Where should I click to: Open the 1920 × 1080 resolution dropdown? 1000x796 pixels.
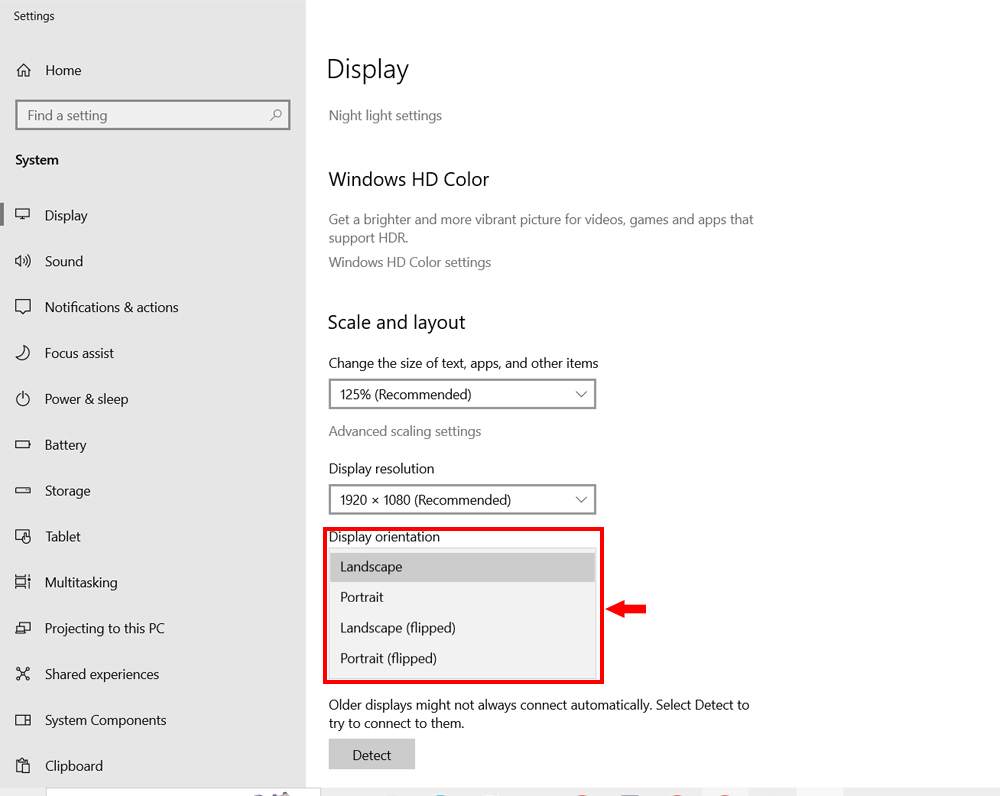pyautogui.click(x=462, y=499)
